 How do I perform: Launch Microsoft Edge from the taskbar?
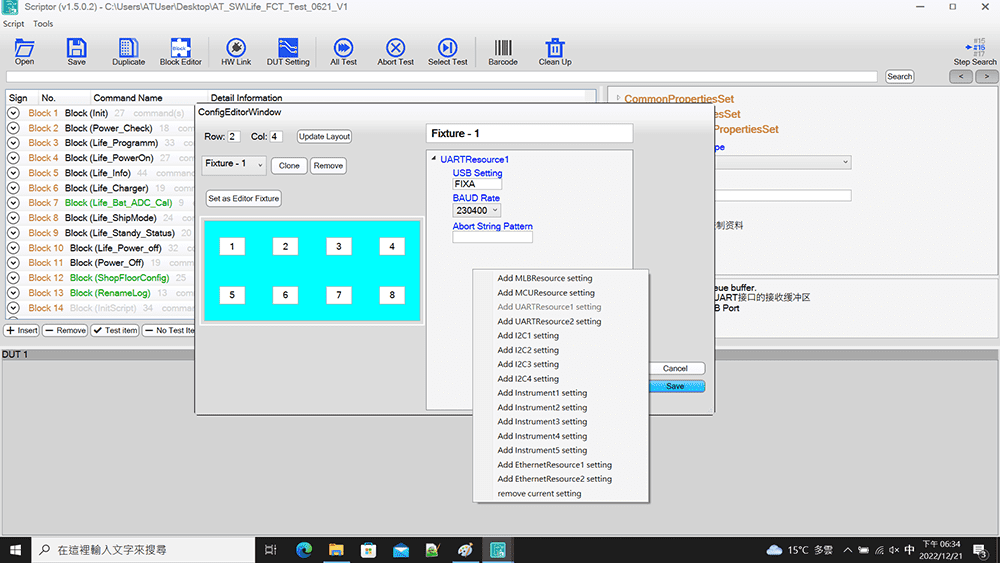pyautogui.click(x=304, y=550)
